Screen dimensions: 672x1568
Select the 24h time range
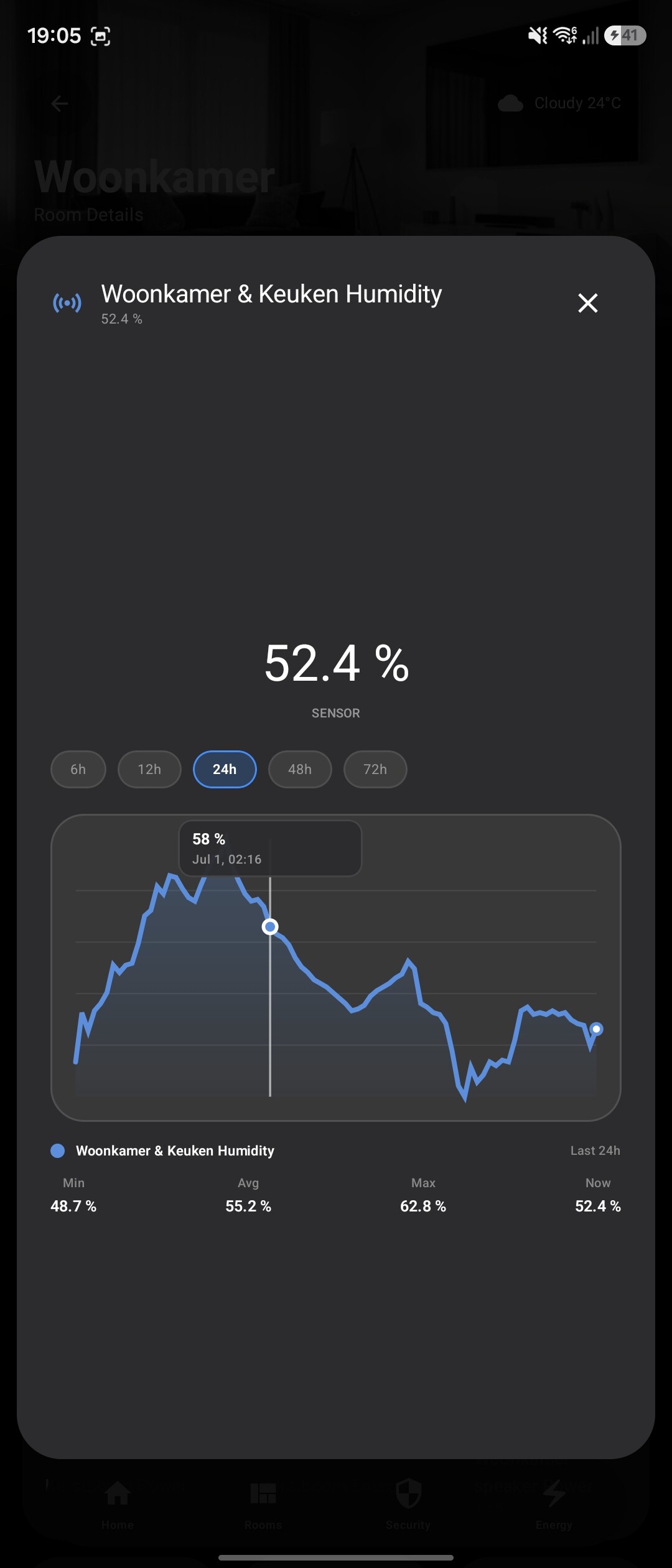point(225,770)
